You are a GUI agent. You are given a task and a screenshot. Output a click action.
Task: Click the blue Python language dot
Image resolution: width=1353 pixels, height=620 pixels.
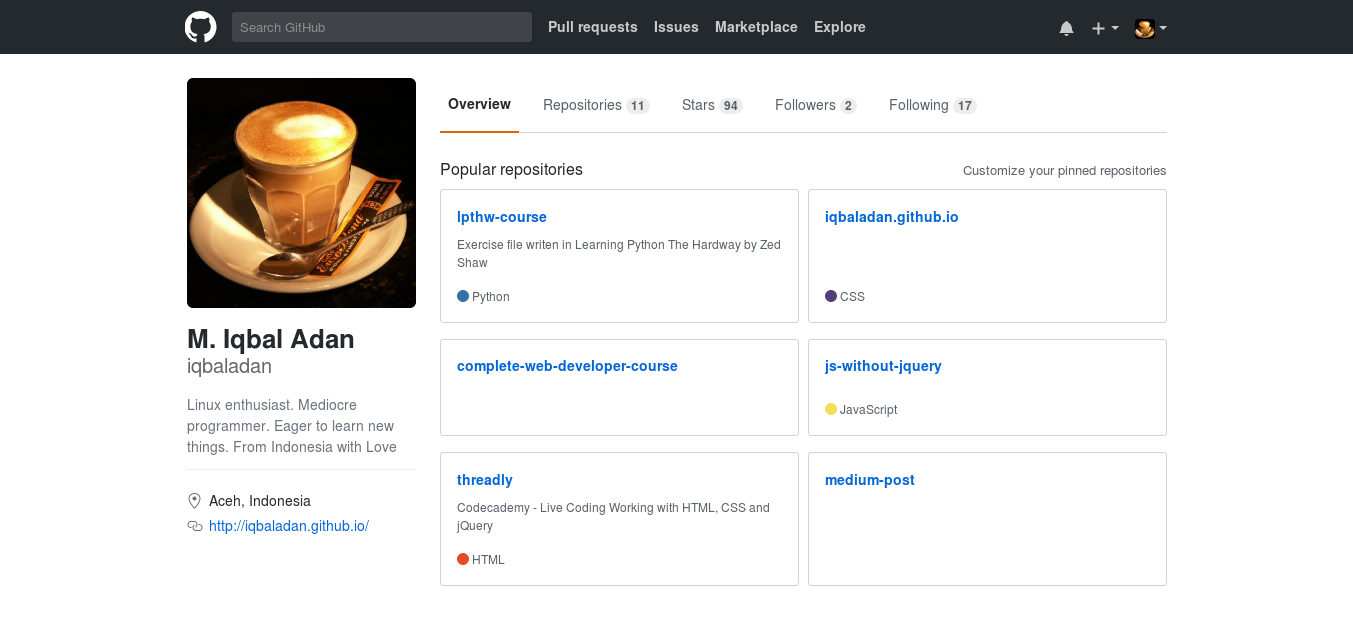coord(463,296)
